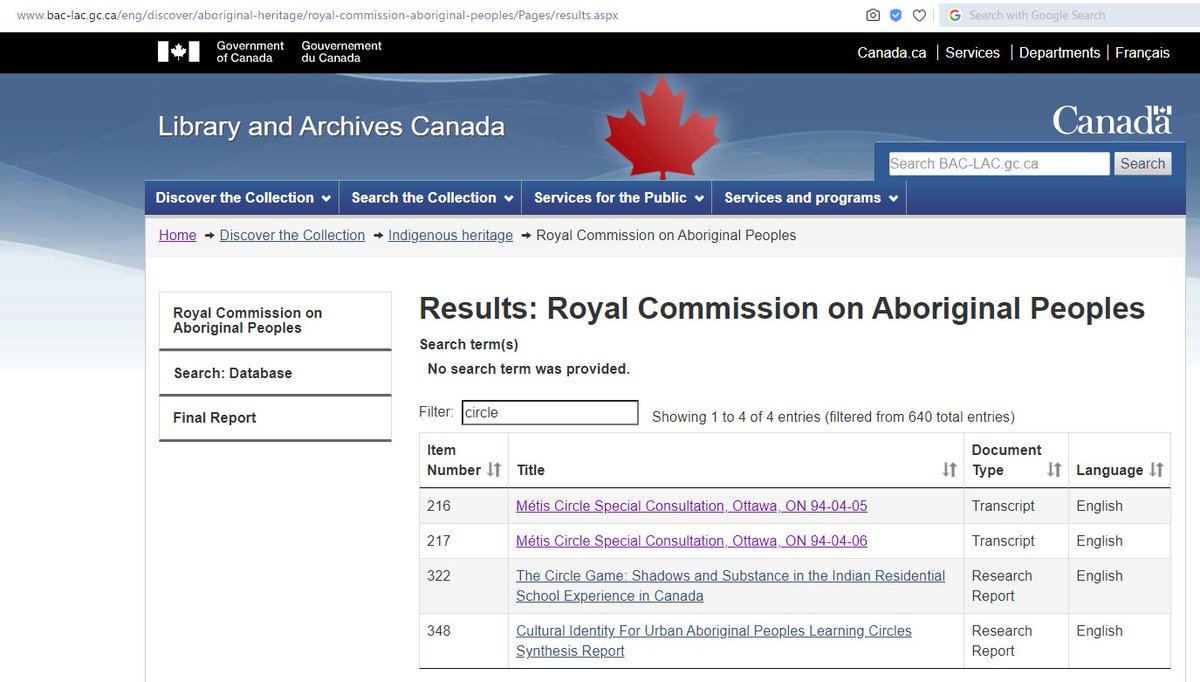Expand Search the Collection menu
This screenshot has height=682, width=1200.
pyautogui.click(x=432, y=198)
